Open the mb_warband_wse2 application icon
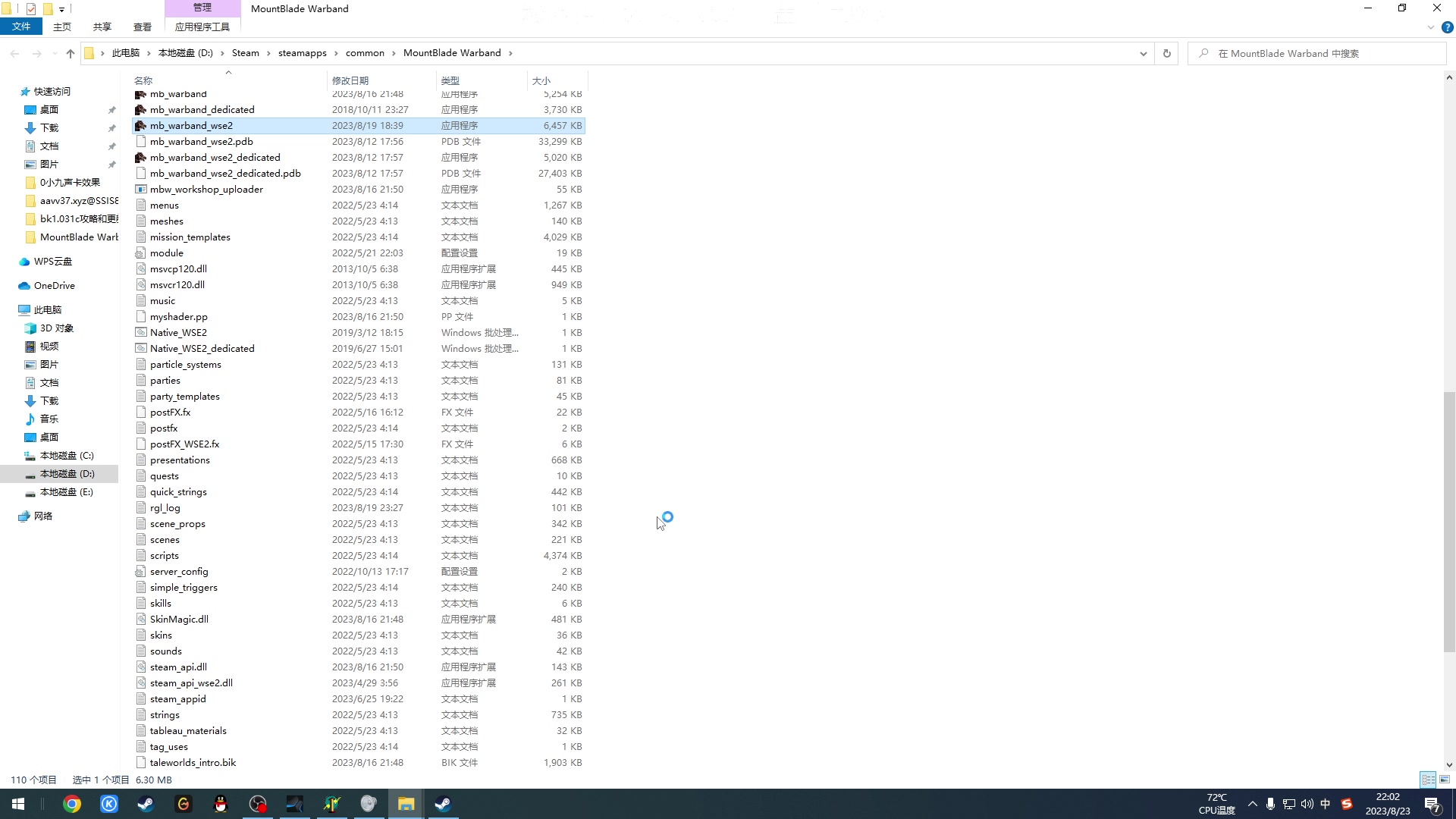1456x819 pixels. click(x=140, y=126)
